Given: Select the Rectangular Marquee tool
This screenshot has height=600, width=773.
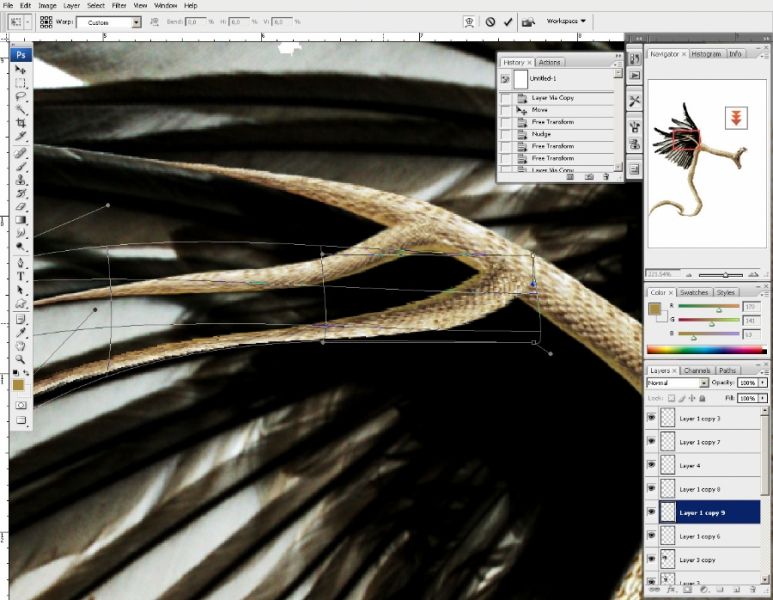Looking at the screenshot, I should (x=20, y=83).
